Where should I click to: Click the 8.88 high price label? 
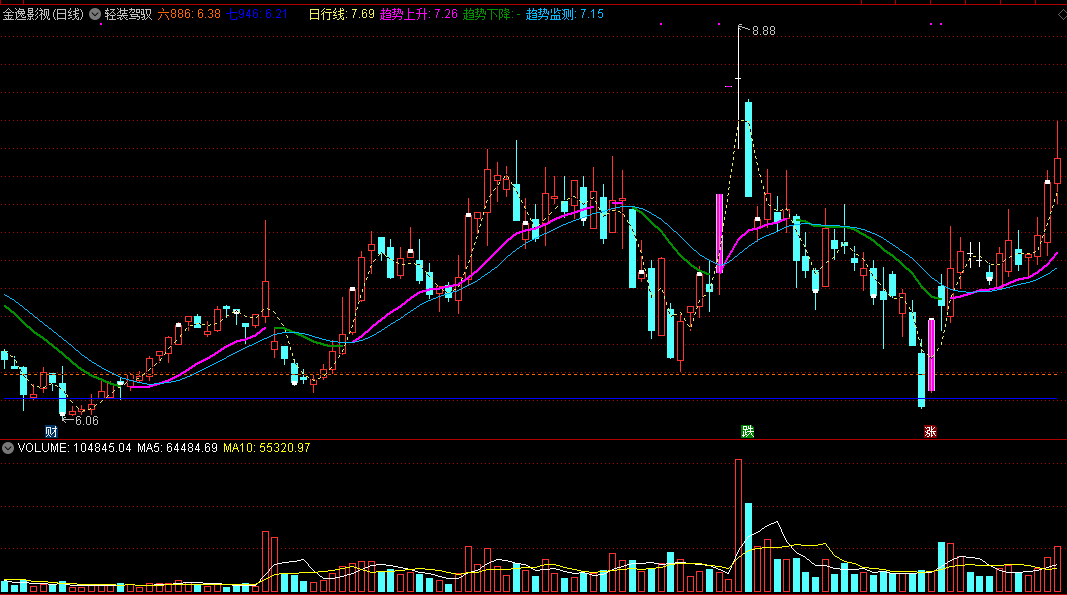point(764,31)
